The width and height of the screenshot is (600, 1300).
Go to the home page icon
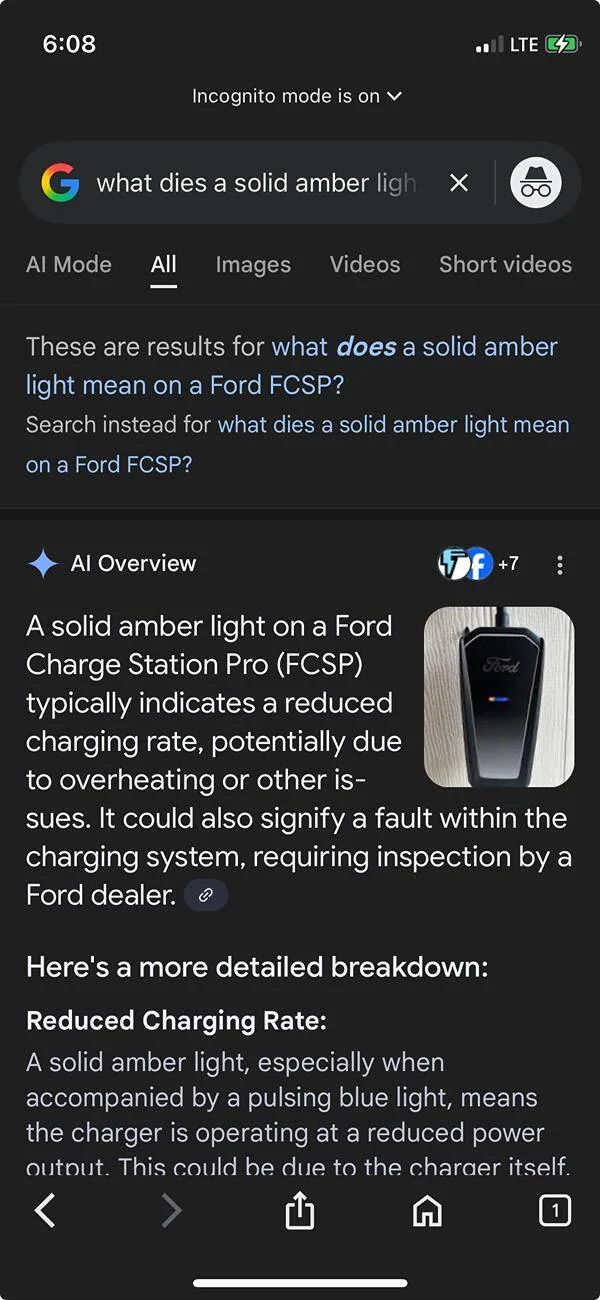(427, 1211)
